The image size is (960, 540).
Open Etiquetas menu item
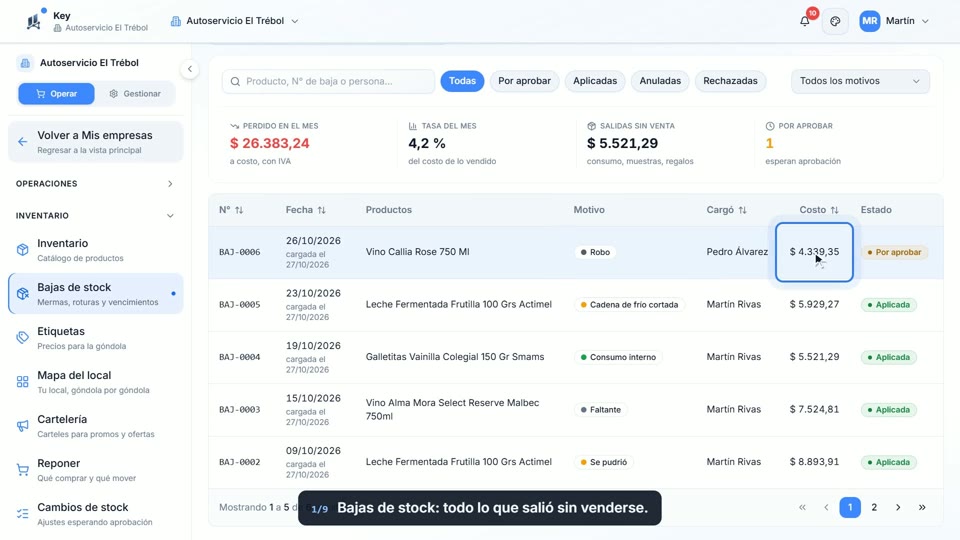point(96,338)
